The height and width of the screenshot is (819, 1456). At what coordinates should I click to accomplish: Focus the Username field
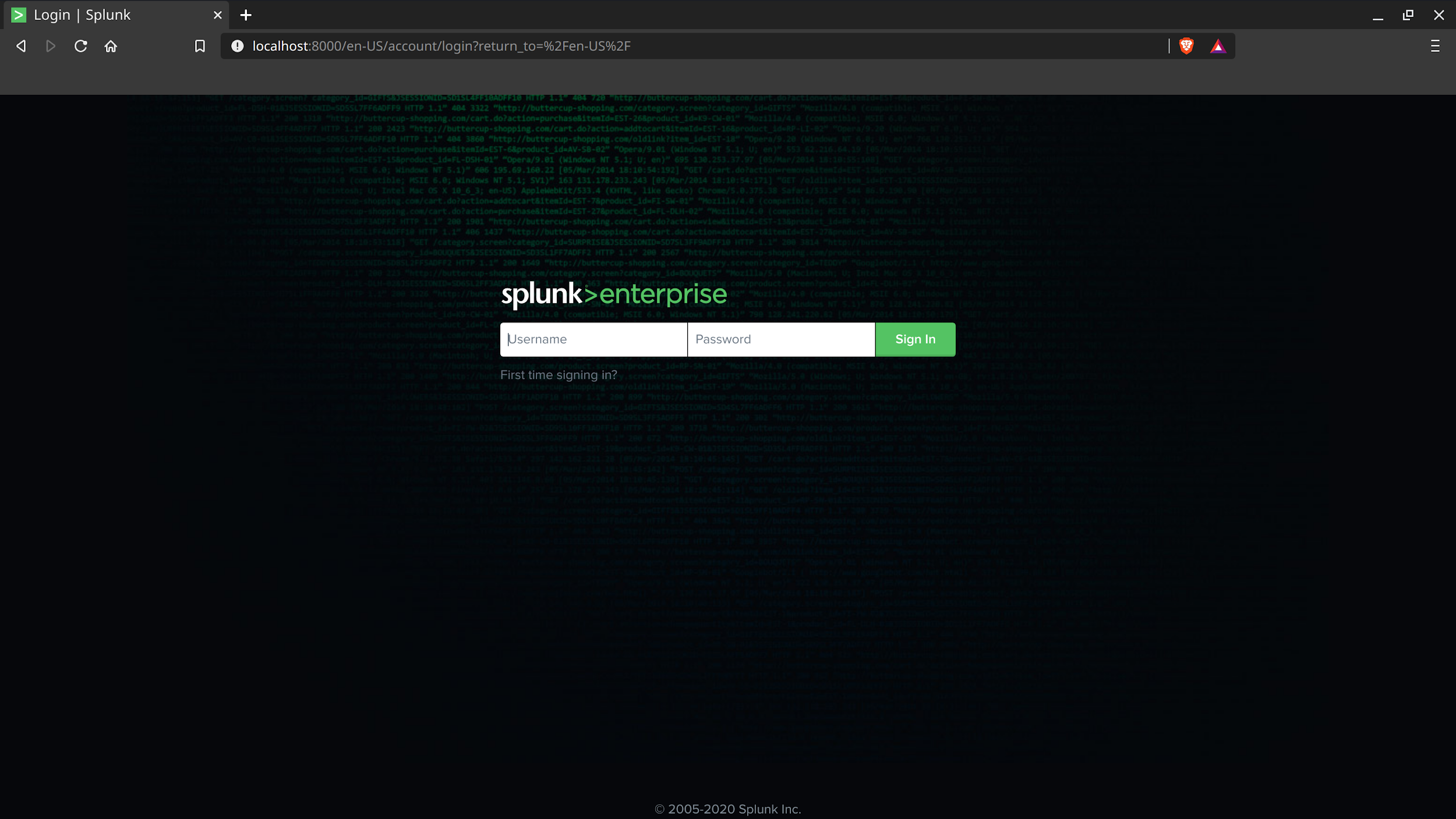click(593, 339)
